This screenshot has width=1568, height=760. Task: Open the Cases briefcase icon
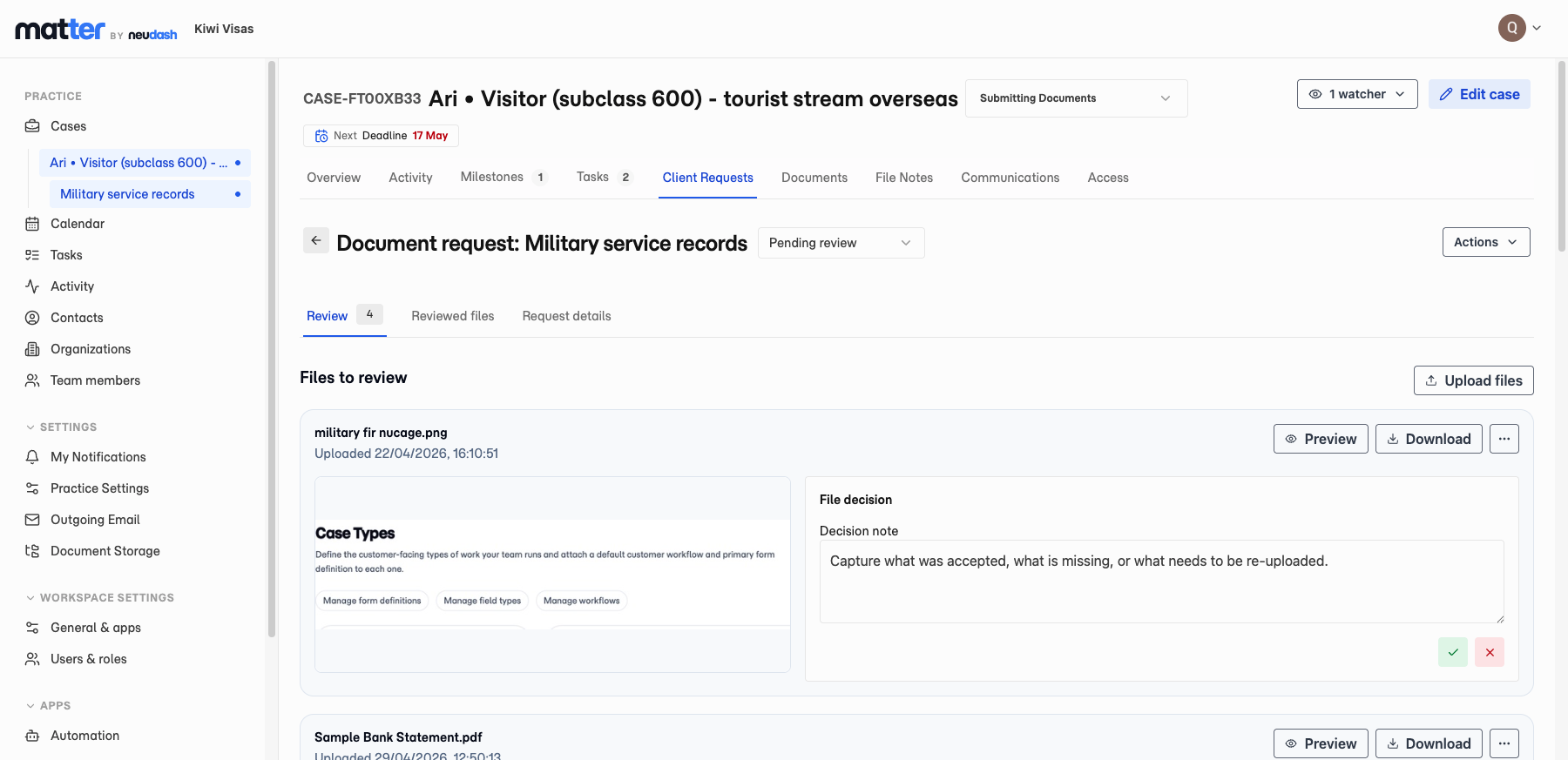(x=32, y=126)
